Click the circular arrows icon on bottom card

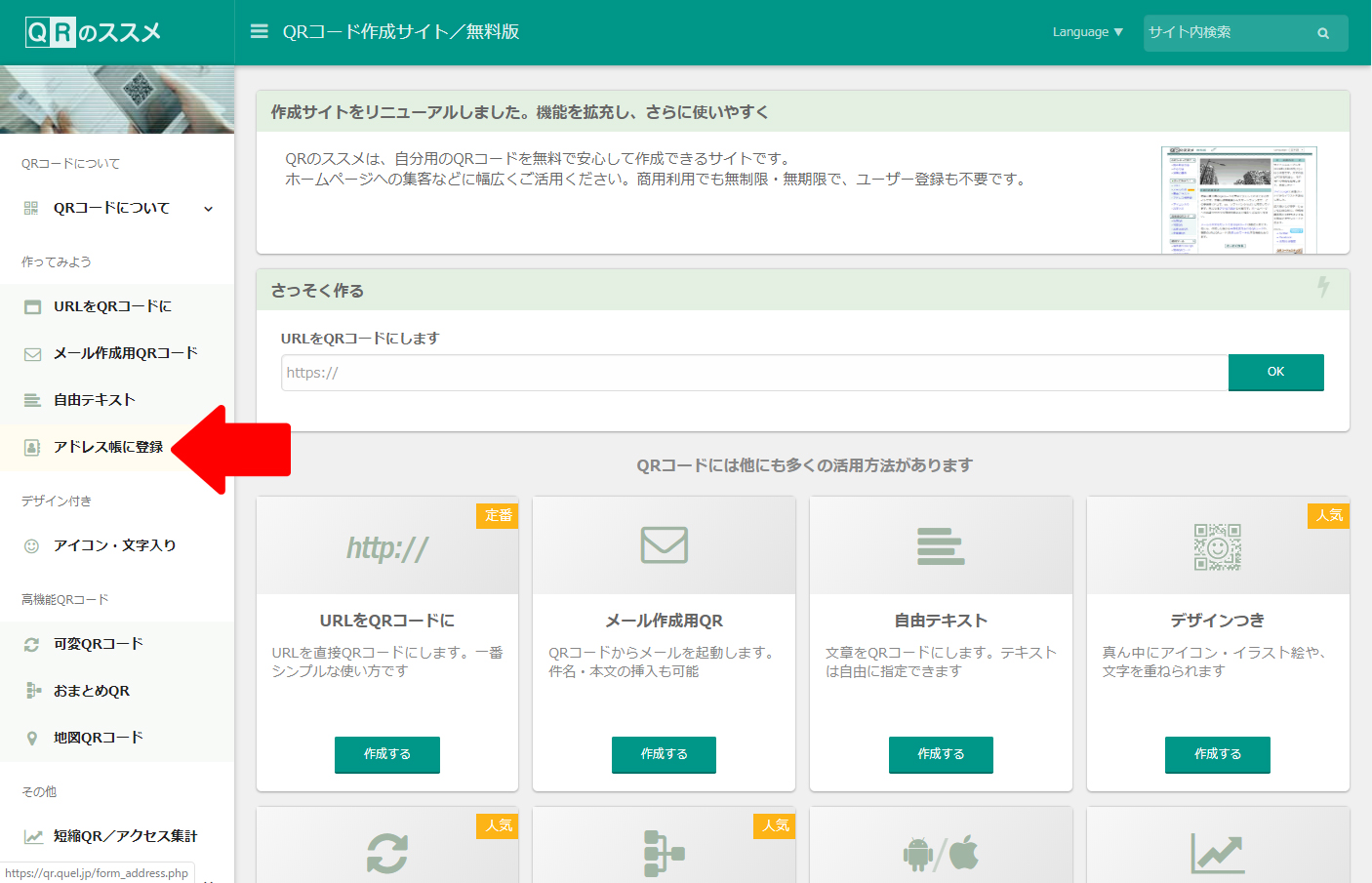pyautogui.click(x=387, y=854)
